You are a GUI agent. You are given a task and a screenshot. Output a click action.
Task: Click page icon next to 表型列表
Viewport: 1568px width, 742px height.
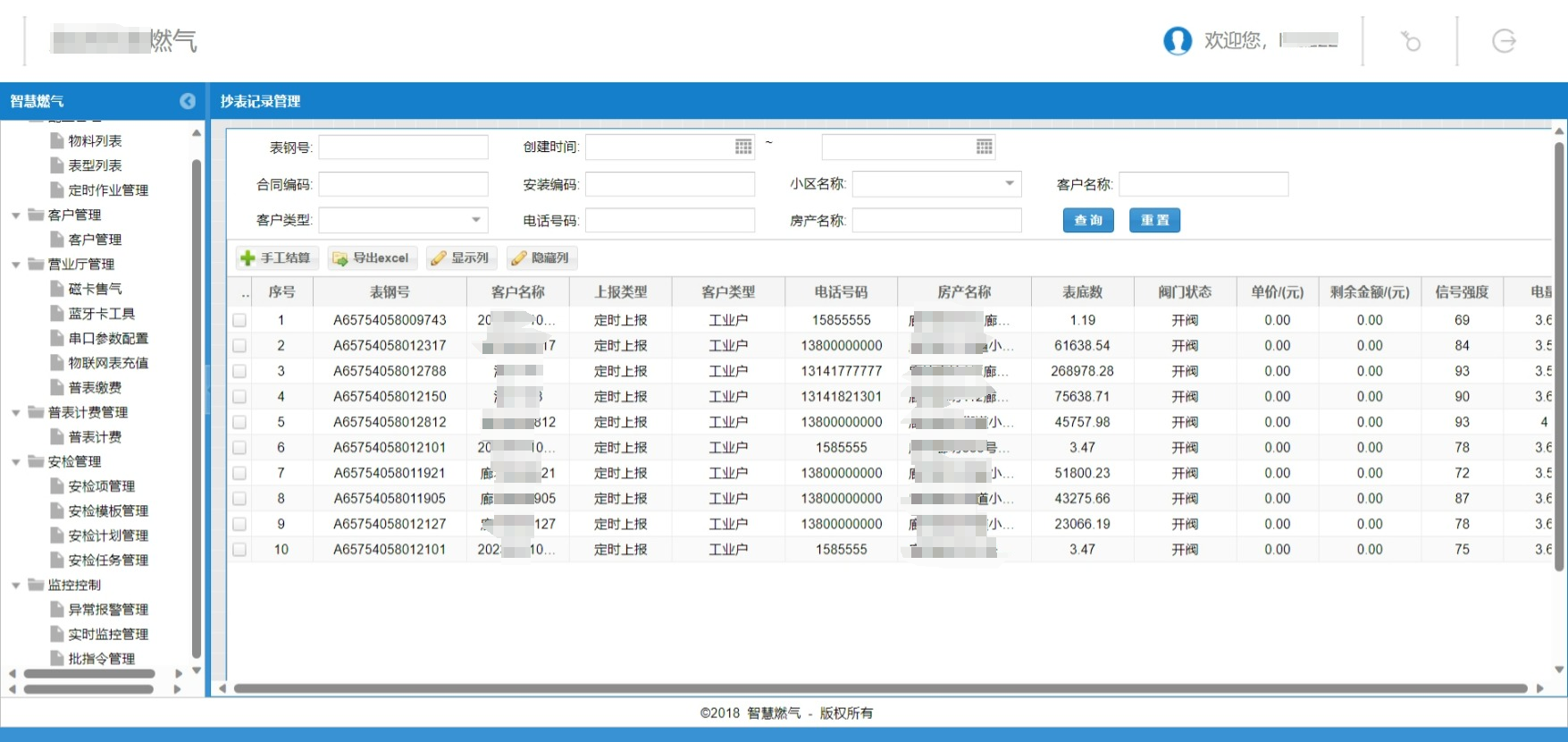[x=57, y=165]
